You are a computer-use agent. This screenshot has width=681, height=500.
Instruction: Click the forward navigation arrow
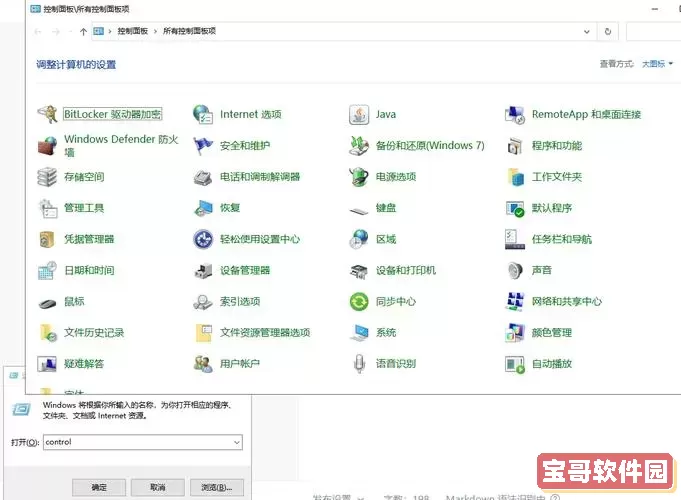56,32
